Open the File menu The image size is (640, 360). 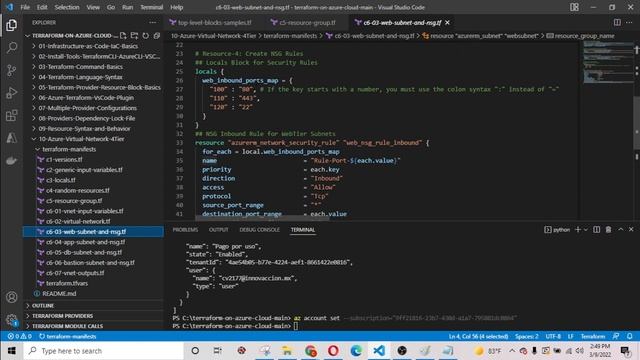click(25, 7)
